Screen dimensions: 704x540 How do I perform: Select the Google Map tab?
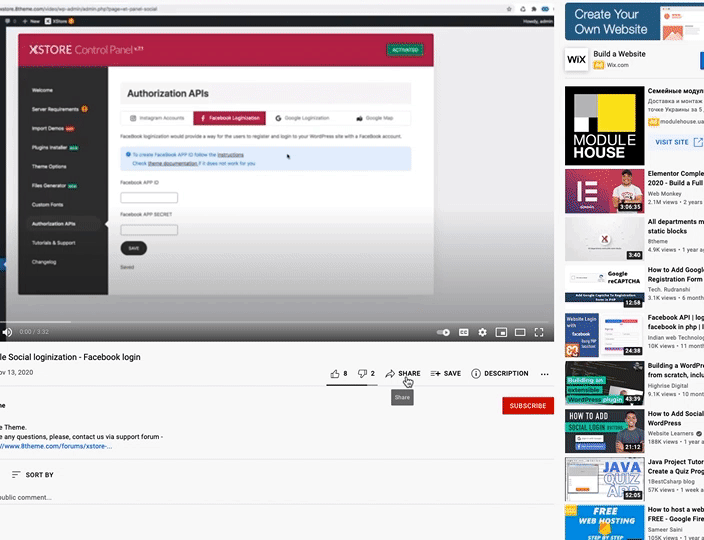click(x=374, y=118)
